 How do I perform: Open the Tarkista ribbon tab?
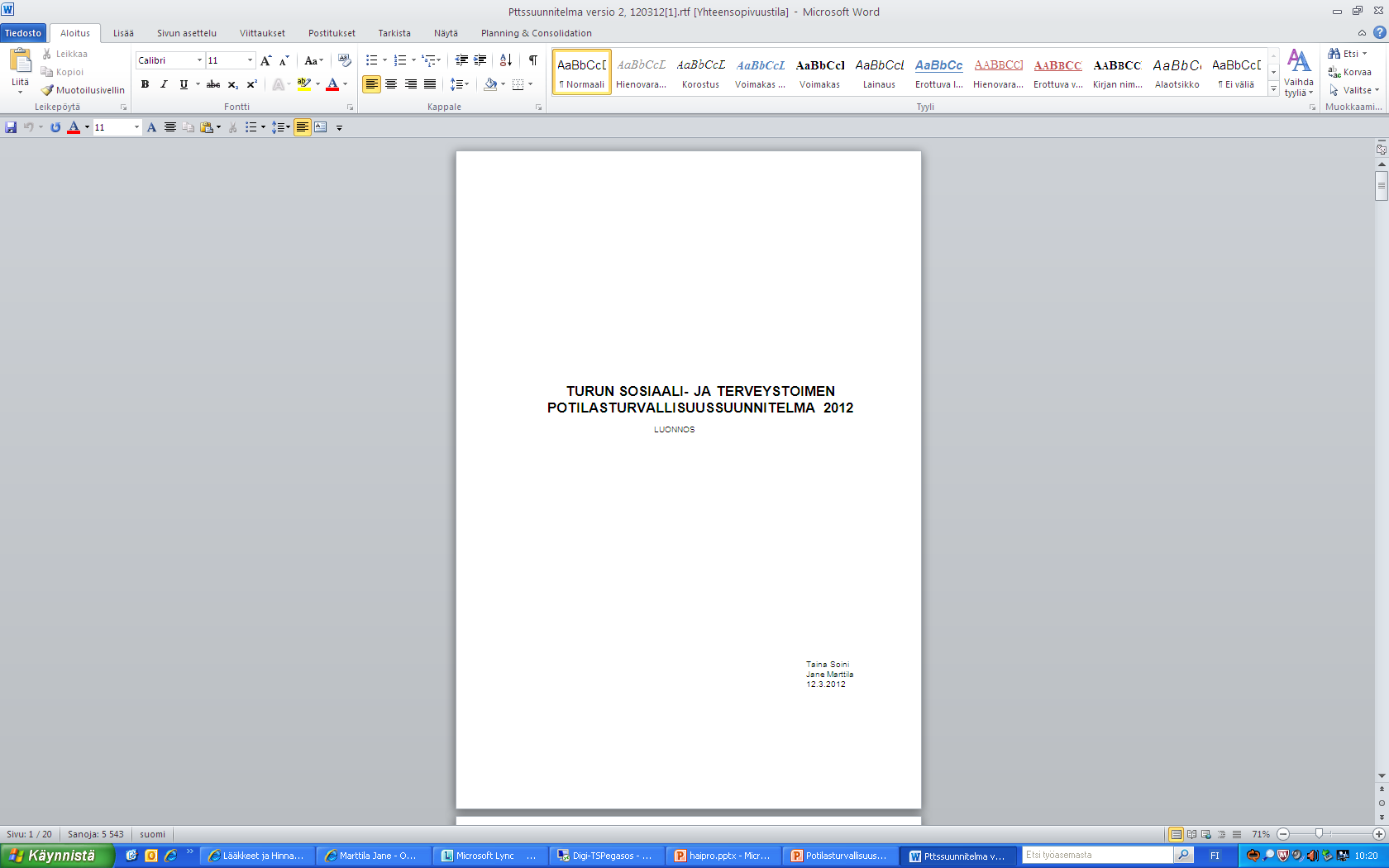tap(394, 33)
